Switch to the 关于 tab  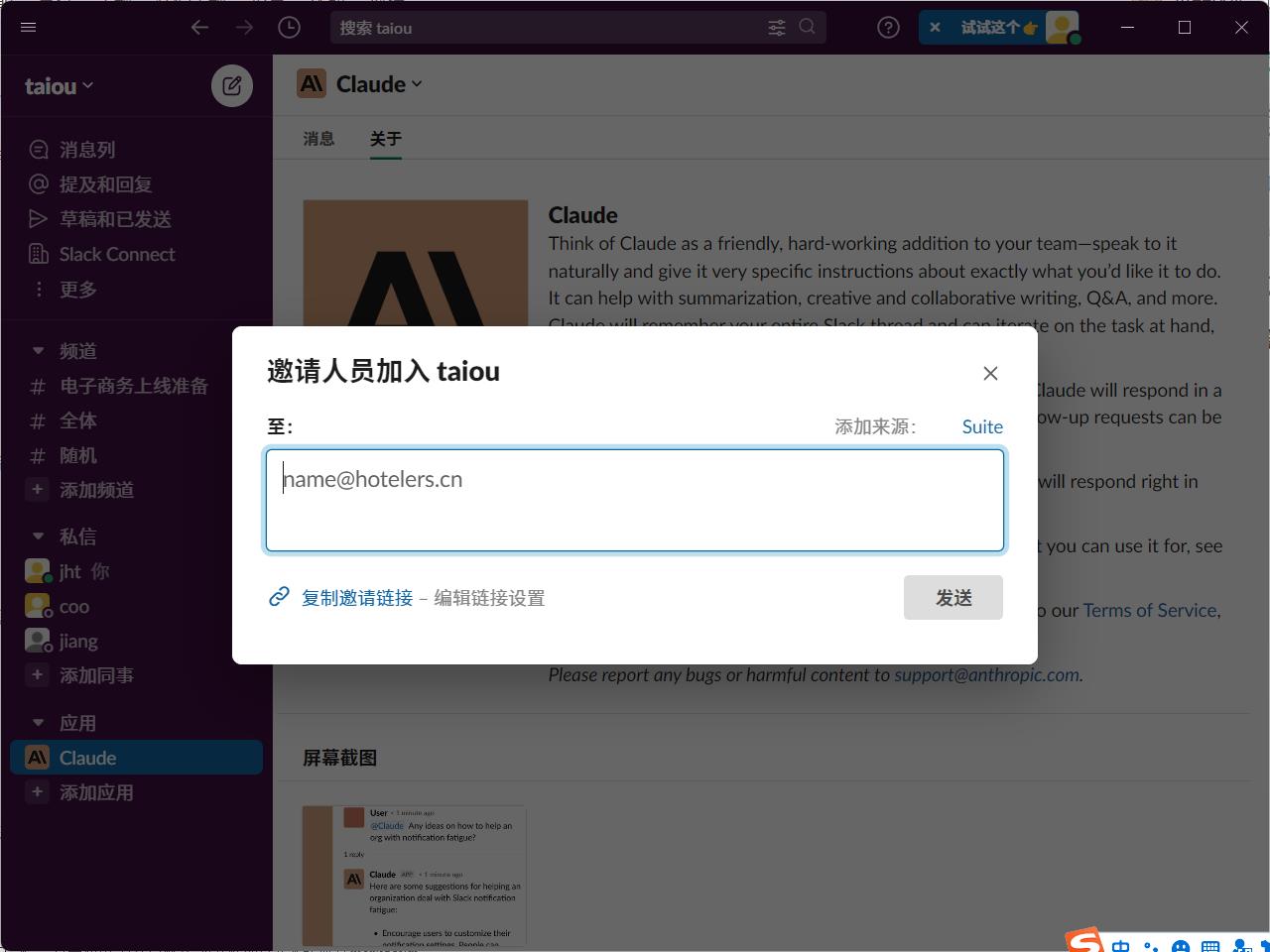point(386,139)
